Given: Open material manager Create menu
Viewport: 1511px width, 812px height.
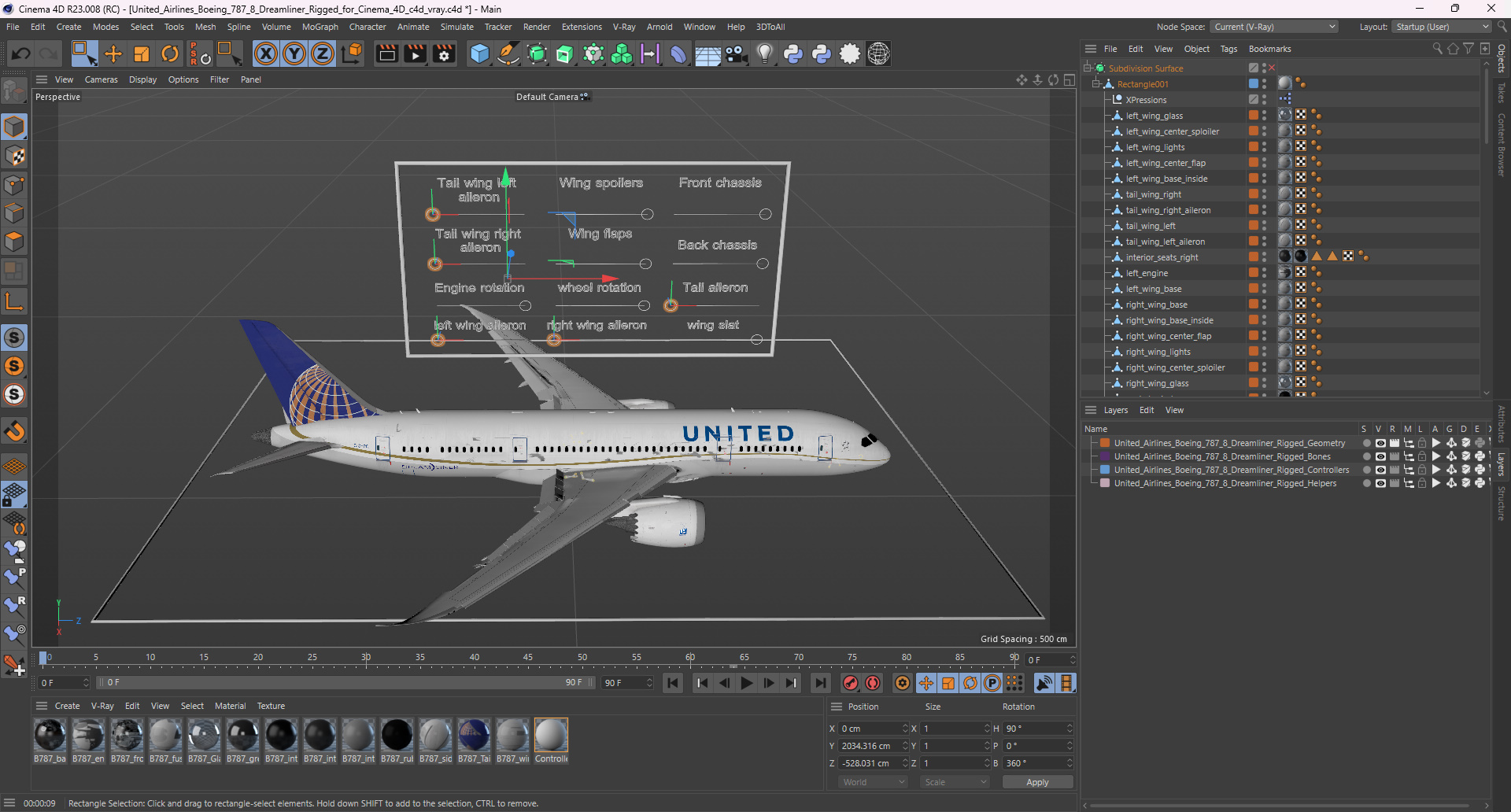Looking at the screenshot, I should [x=67, y=706].
